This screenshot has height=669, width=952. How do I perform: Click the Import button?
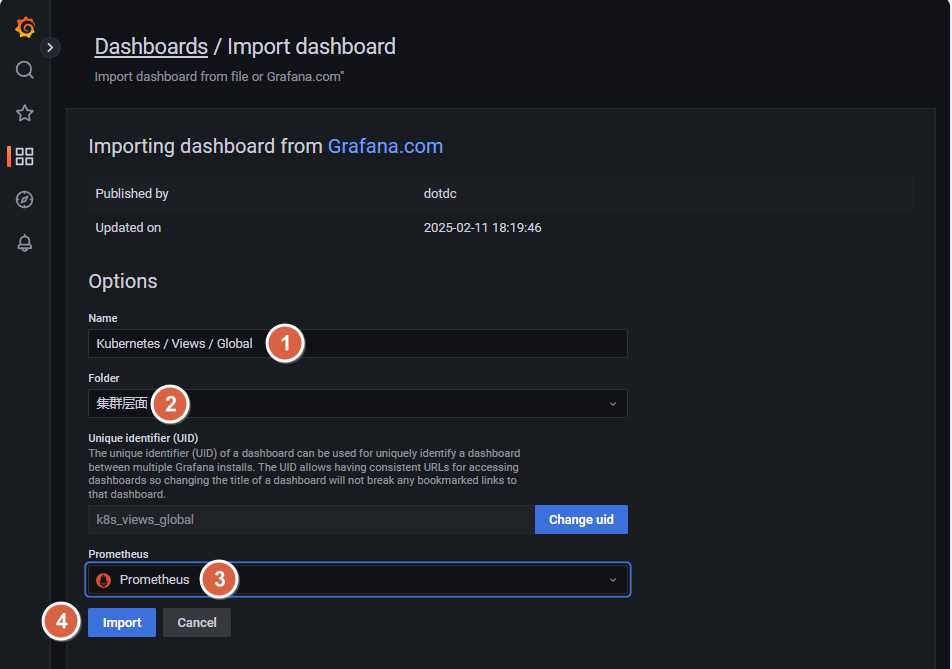(x=121, y=623)
